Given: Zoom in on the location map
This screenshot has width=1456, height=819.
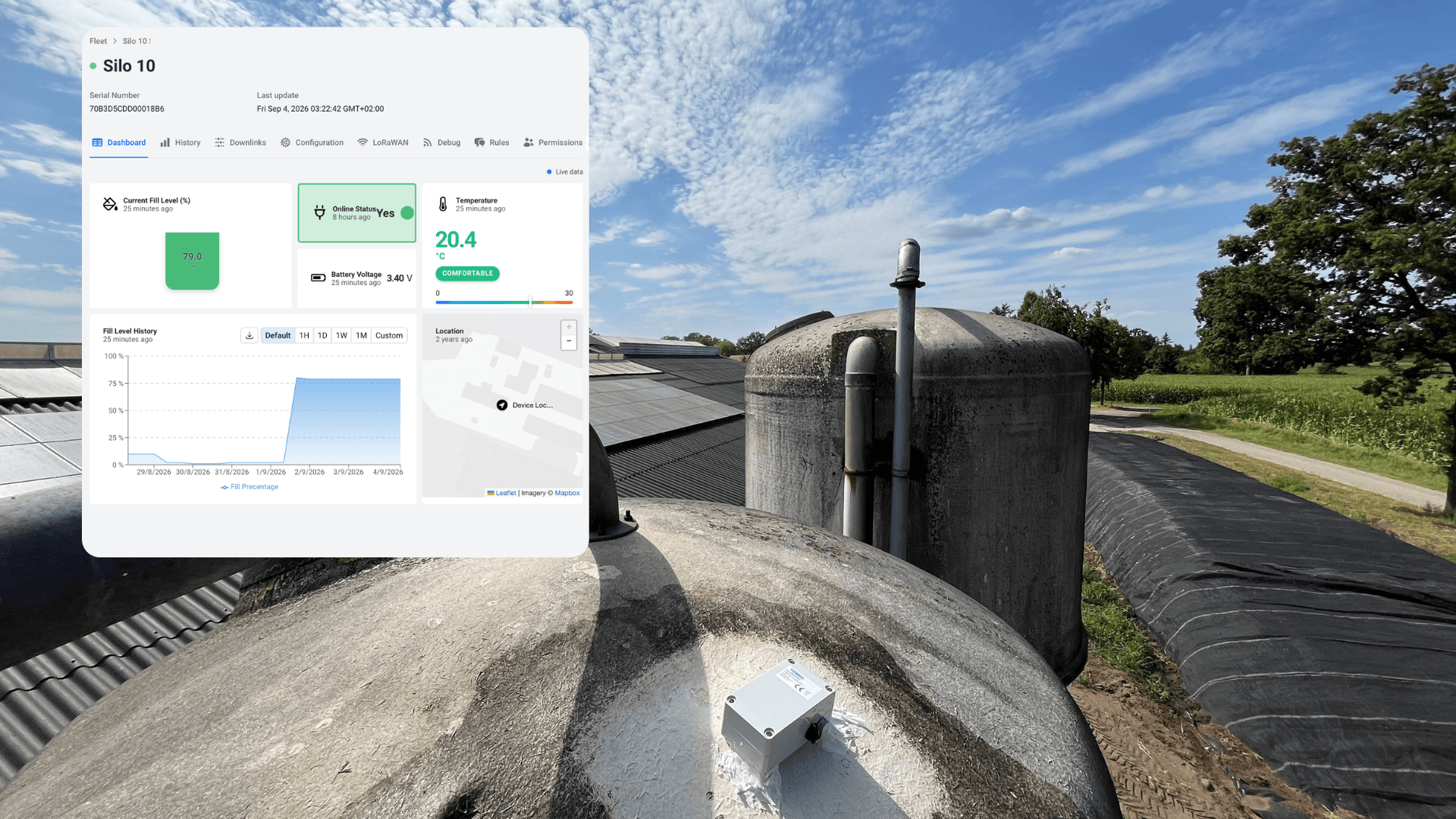Looking at the screenshot, I should pos(569,327).
